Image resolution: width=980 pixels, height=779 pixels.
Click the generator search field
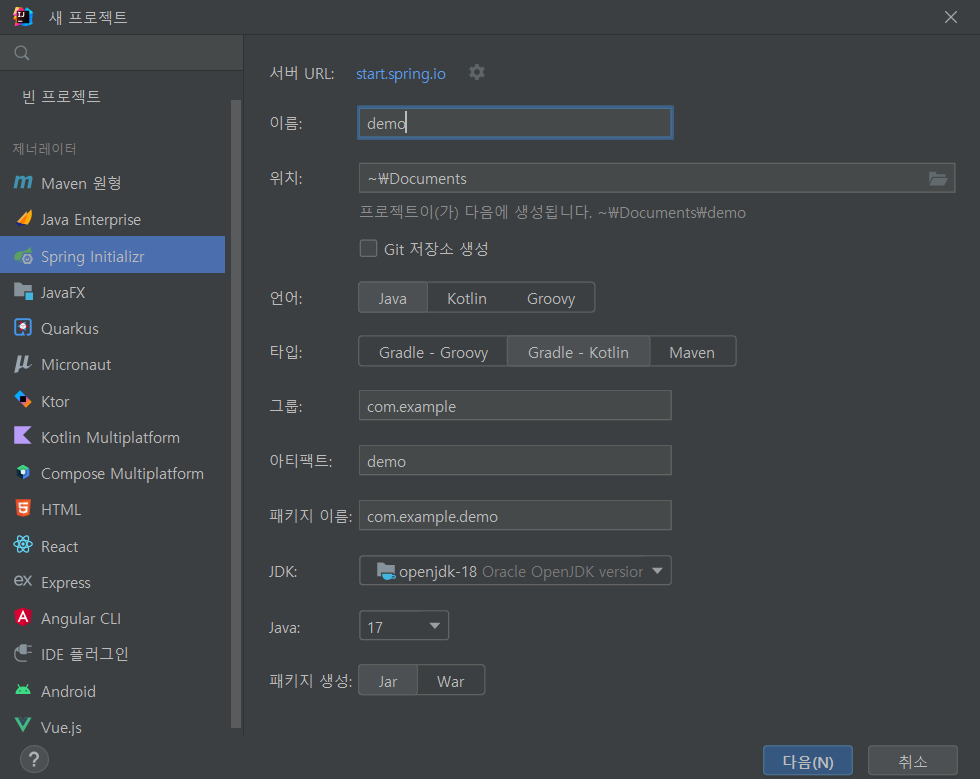pyautogui.click(x=122, y=53)
